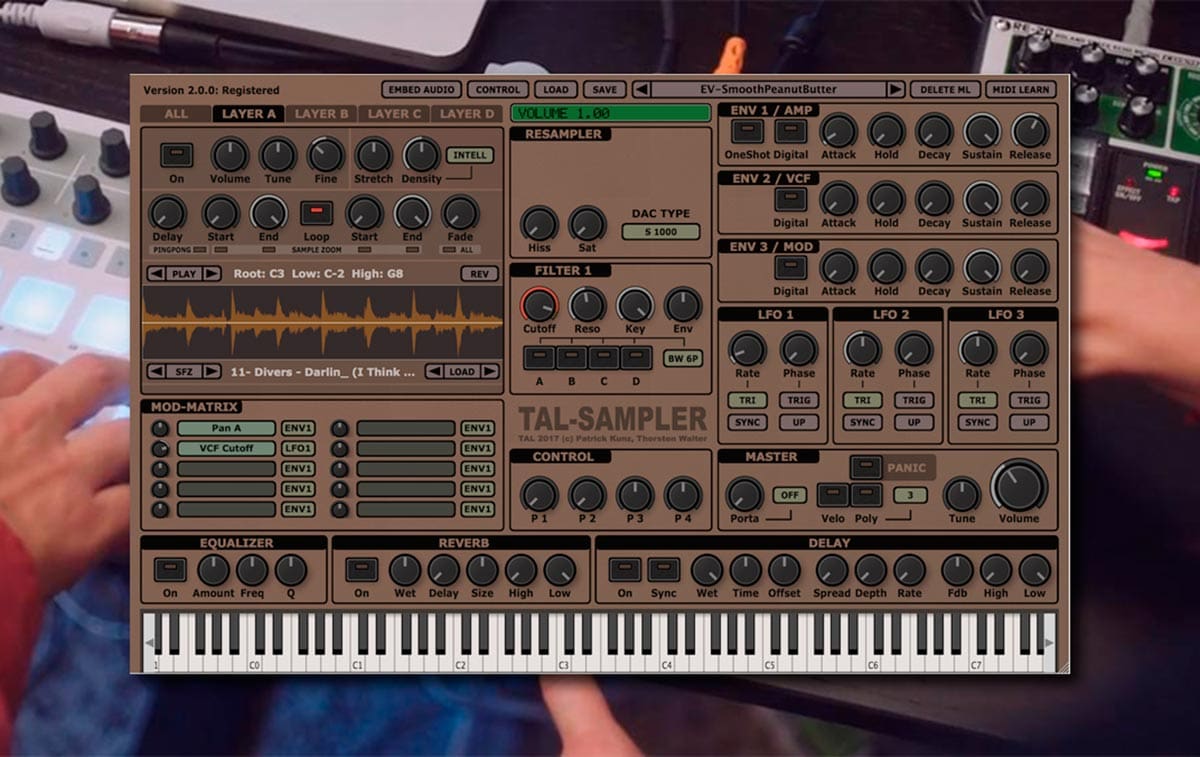Image resolution: width=1200 pixels, height=757 pixels.
Task: Select the LAYER D tab
Action: 467,114
